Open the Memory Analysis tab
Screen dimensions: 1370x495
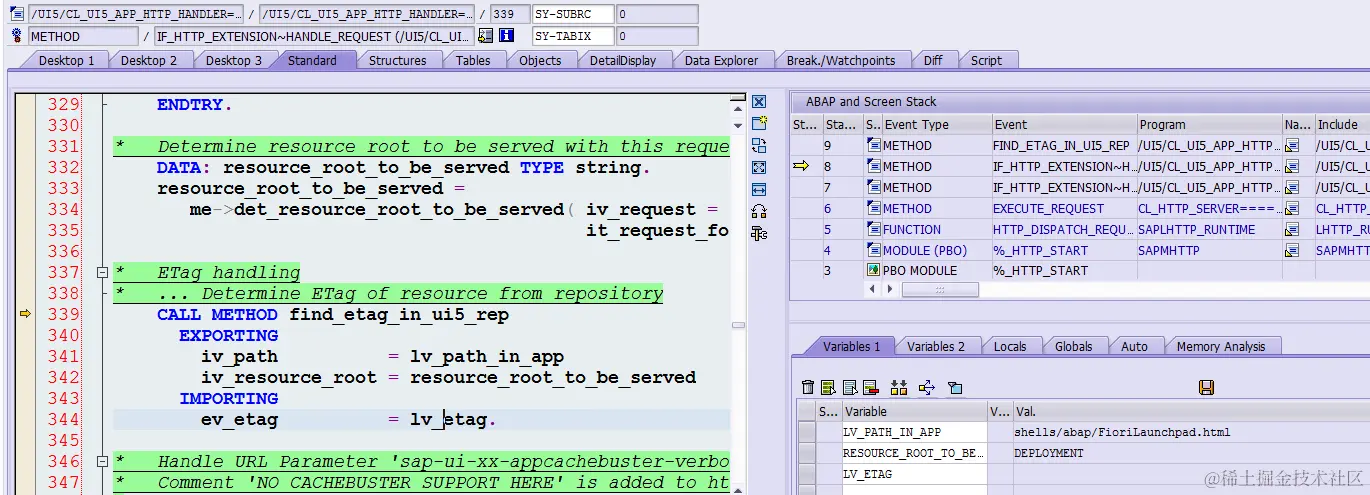[x=1221, y=346]
